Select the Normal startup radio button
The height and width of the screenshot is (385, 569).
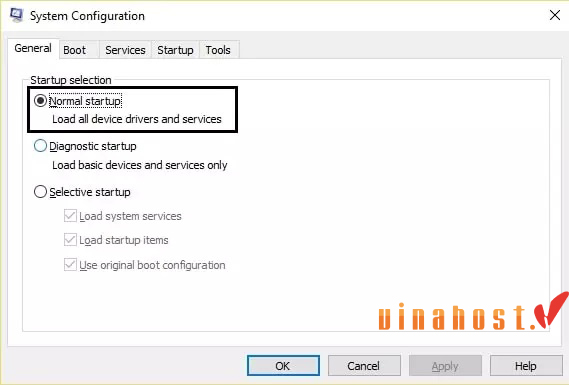[40, 101]
